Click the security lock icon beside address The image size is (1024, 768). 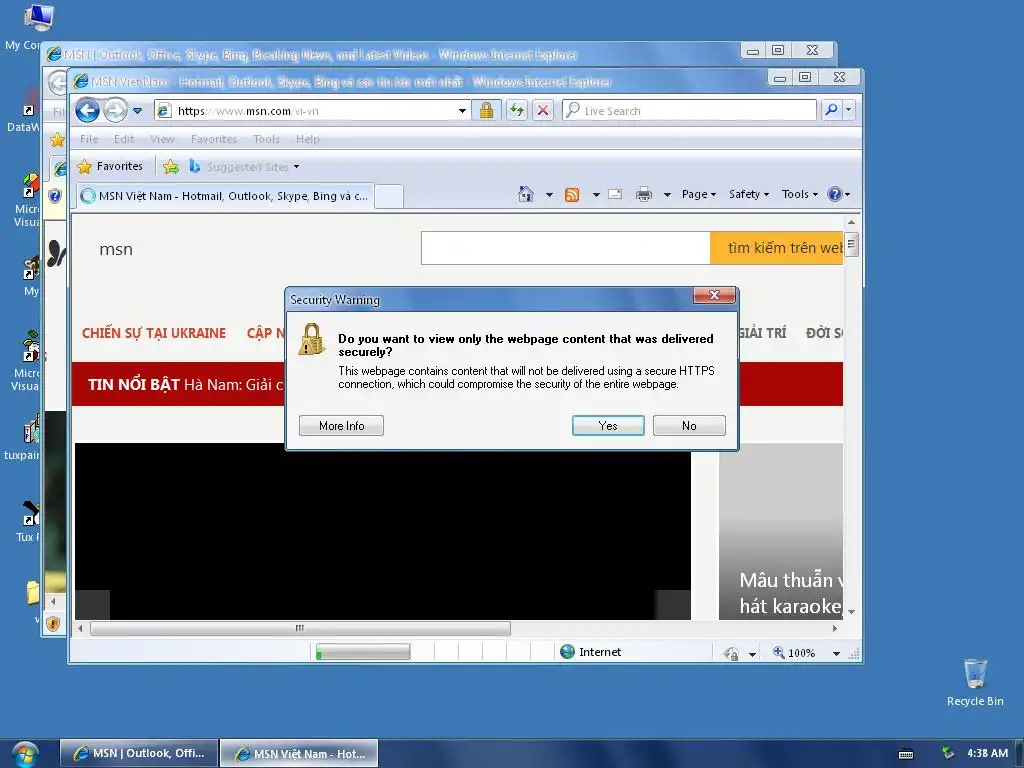point(487,110)
